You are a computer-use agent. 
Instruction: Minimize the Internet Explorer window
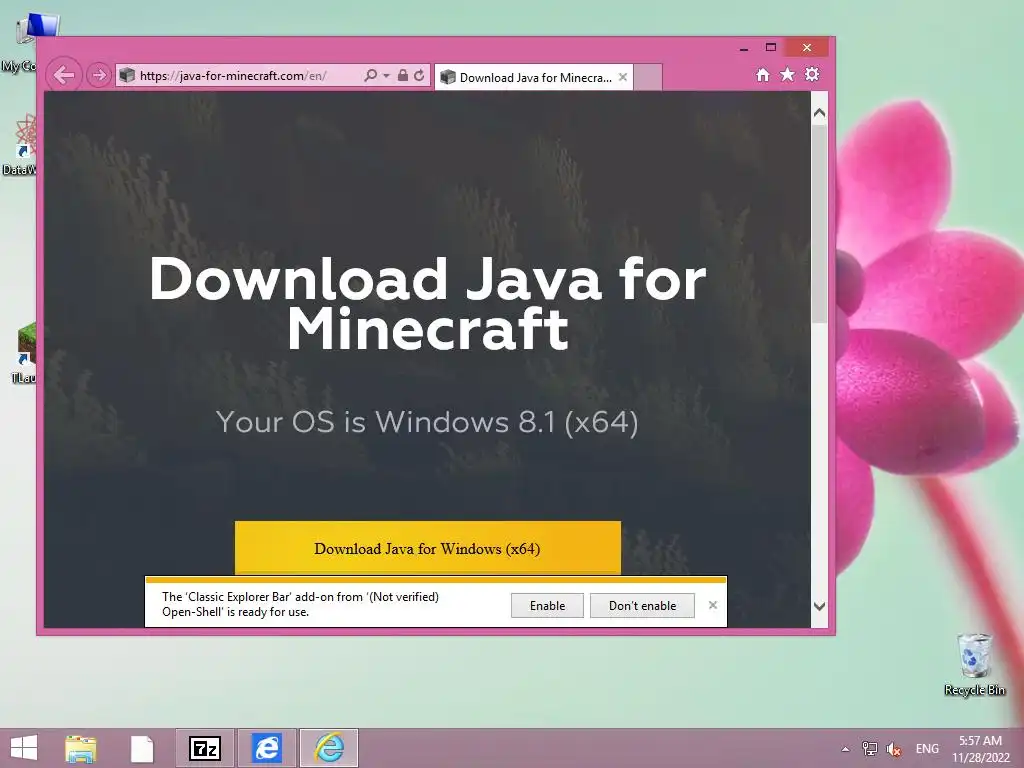coord(744,48)
